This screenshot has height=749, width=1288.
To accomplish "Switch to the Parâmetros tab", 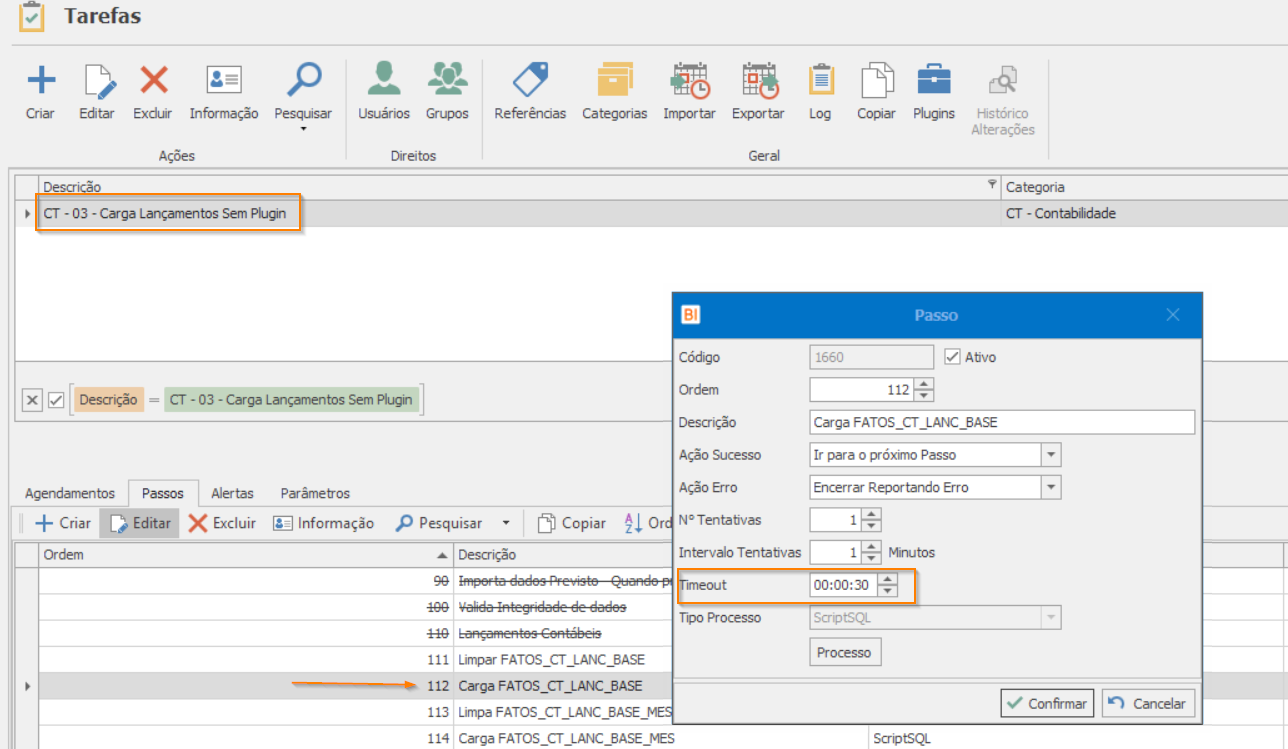I will [x=315, y=493].
